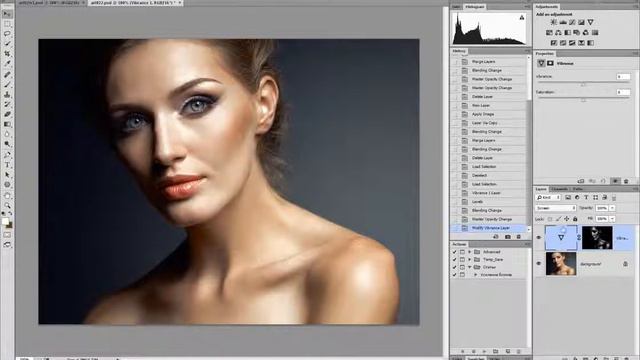
Task: Click the Vibrance slider track
Action: (583, 83)
